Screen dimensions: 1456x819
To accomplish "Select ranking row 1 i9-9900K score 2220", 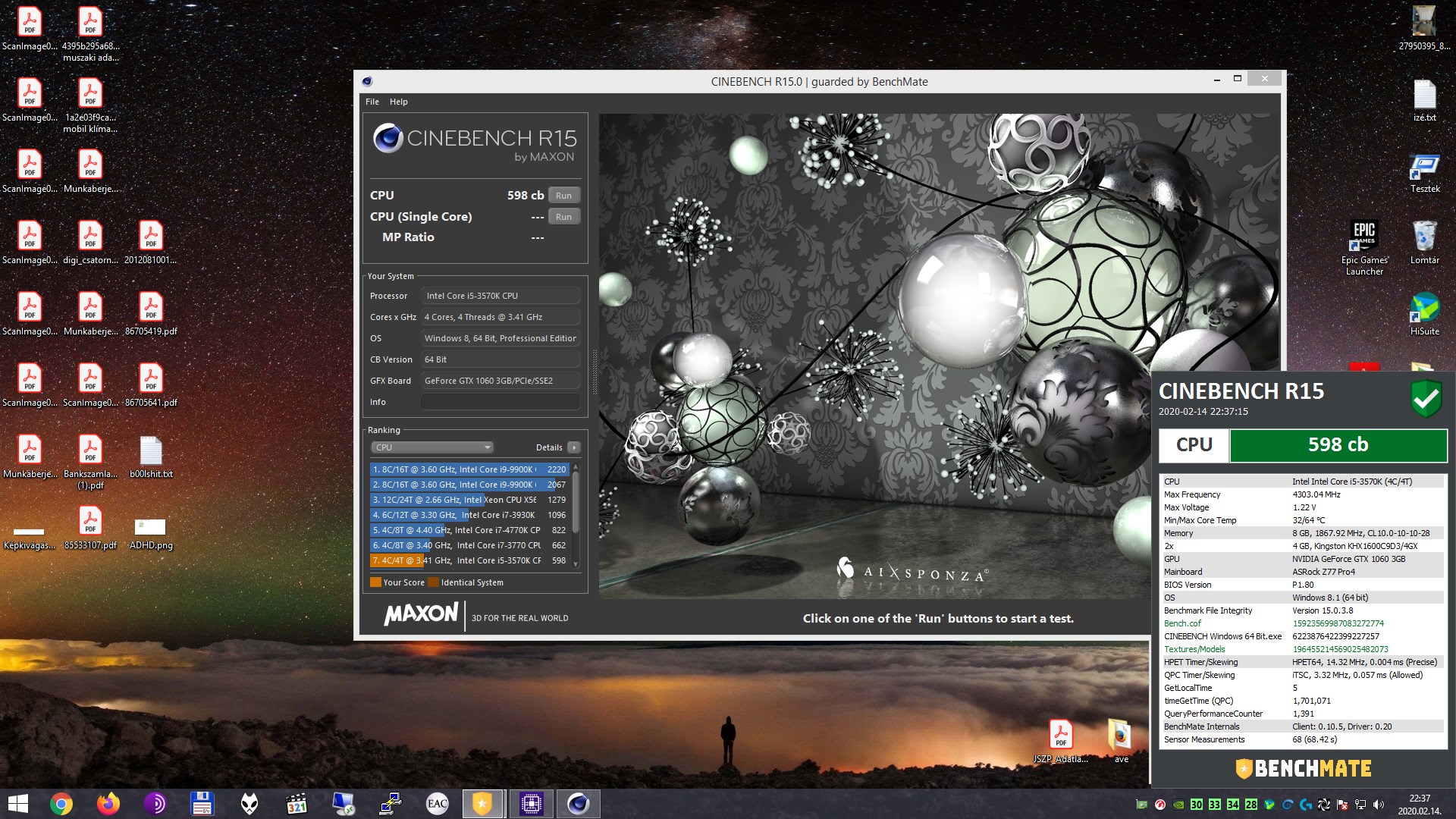I will (469, 469).
